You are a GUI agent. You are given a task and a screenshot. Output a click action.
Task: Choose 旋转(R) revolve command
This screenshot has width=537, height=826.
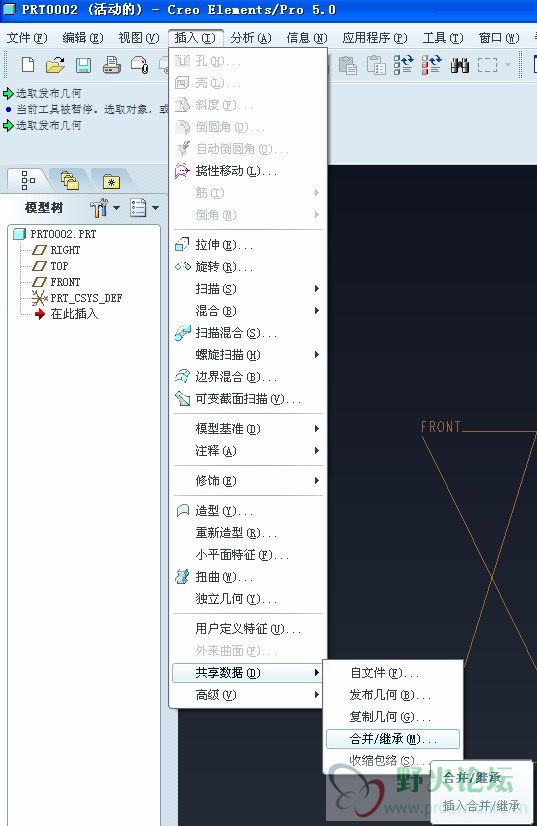[x=247, y=267]
